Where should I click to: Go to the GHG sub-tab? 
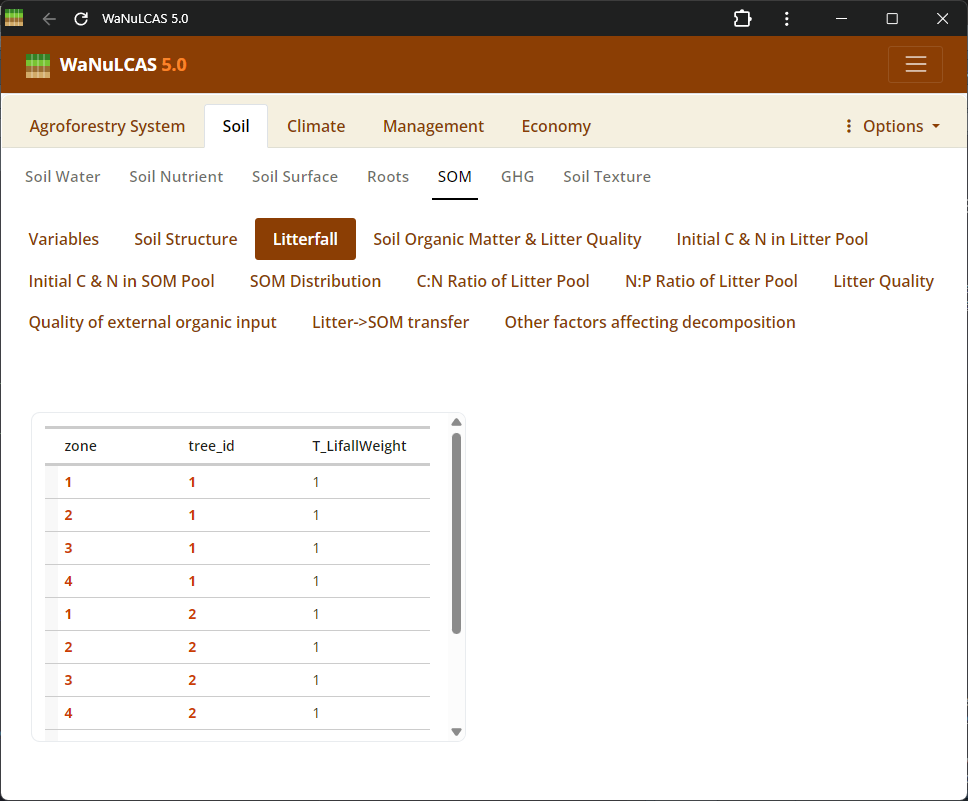coord(517,176)
